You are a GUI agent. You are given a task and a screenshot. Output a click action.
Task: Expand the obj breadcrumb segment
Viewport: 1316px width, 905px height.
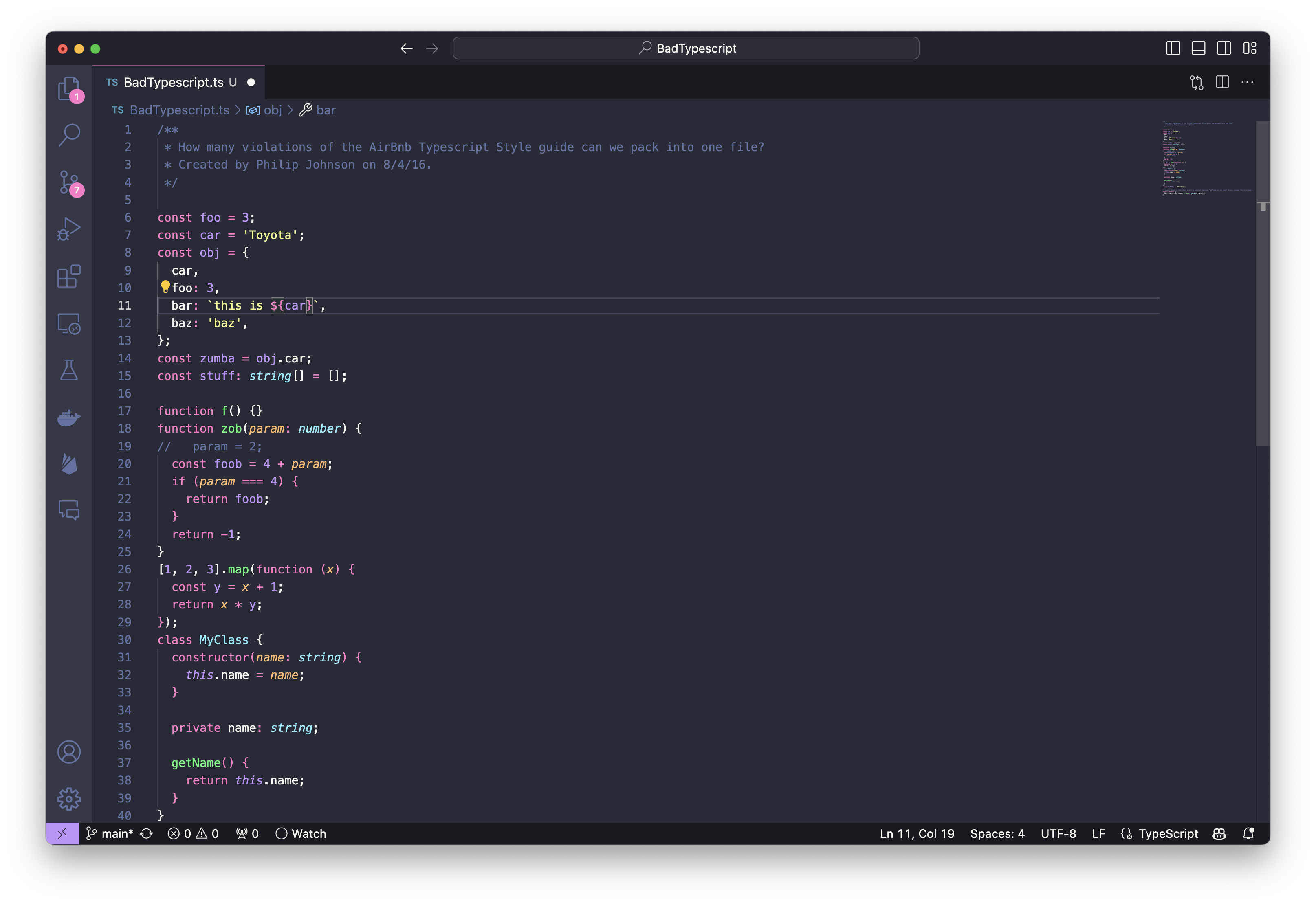pos(272,110)
